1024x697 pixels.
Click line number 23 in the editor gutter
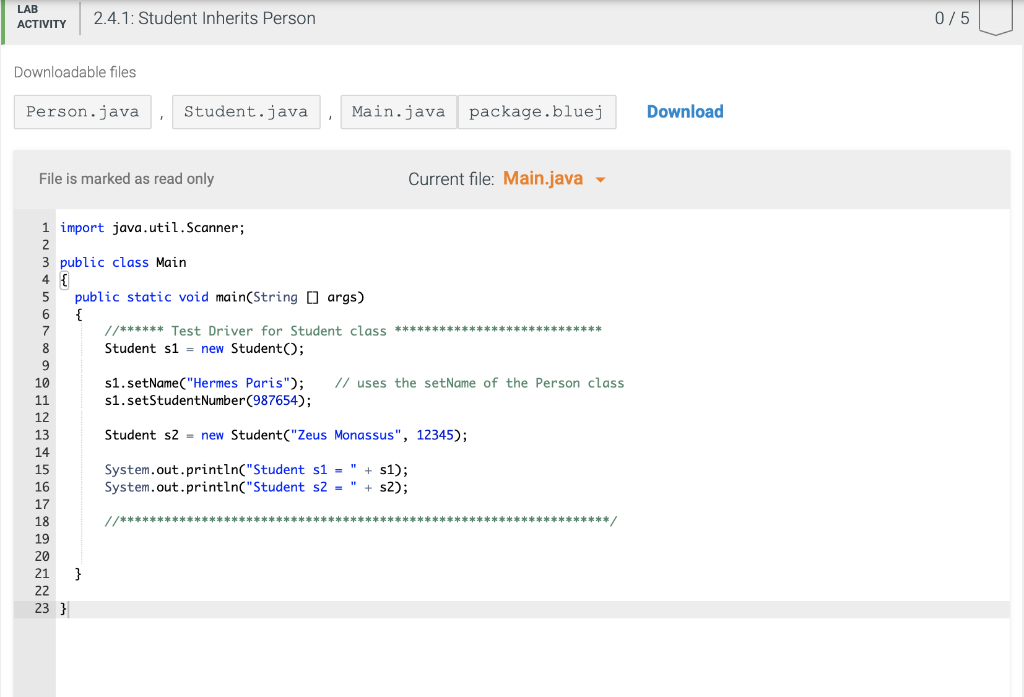pyautogui.click(x=41, y=608)
